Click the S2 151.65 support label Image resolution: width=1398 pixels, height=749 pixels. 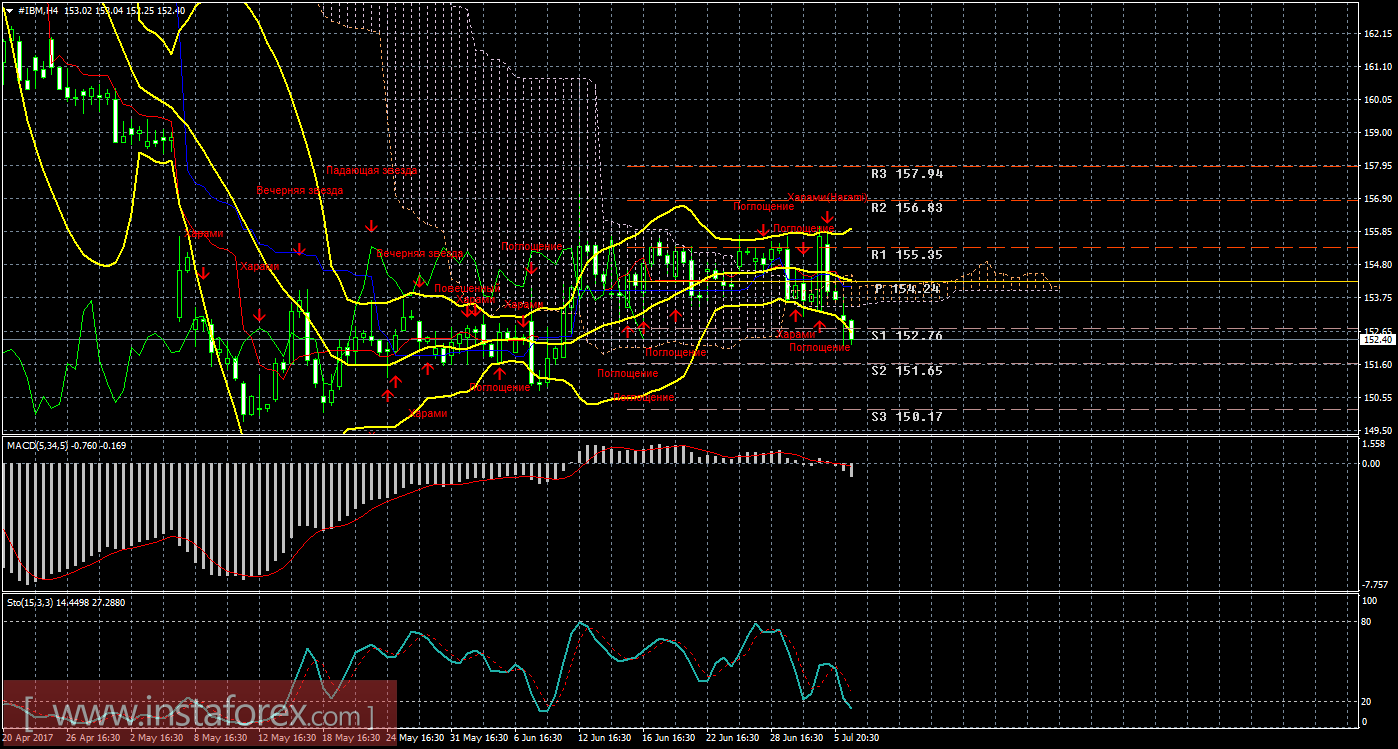click(x=907, y=370)
